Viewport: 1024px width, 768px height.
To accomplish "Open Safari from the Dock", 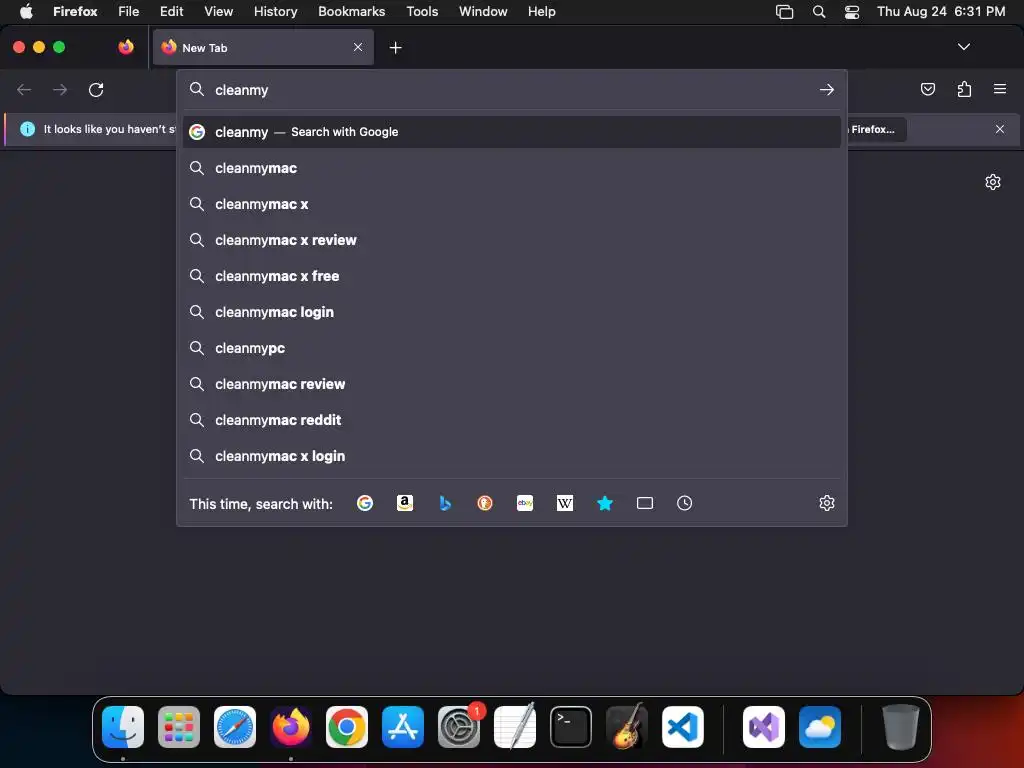I will pyautogui.click(x=235, y=727).
